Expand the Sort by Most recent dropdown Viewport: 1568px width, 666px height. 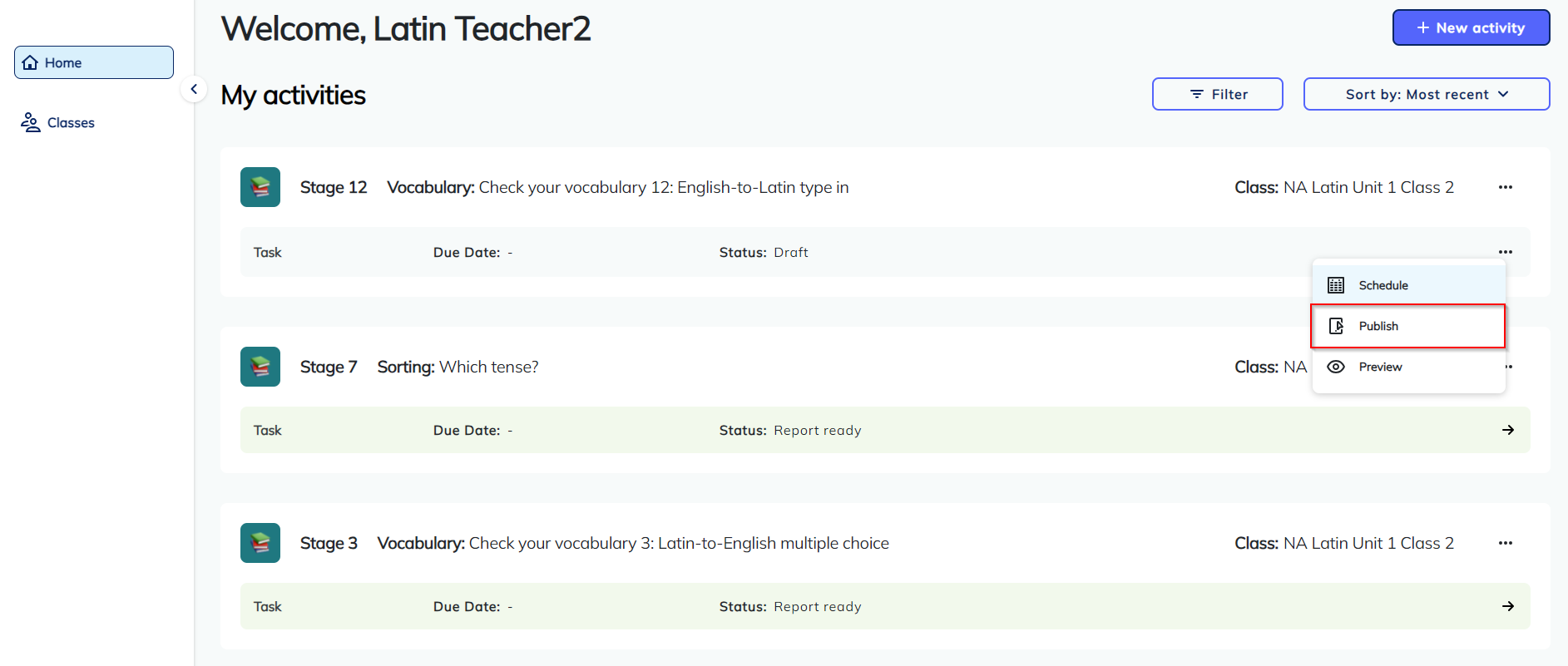click(x=1426, y=94)
